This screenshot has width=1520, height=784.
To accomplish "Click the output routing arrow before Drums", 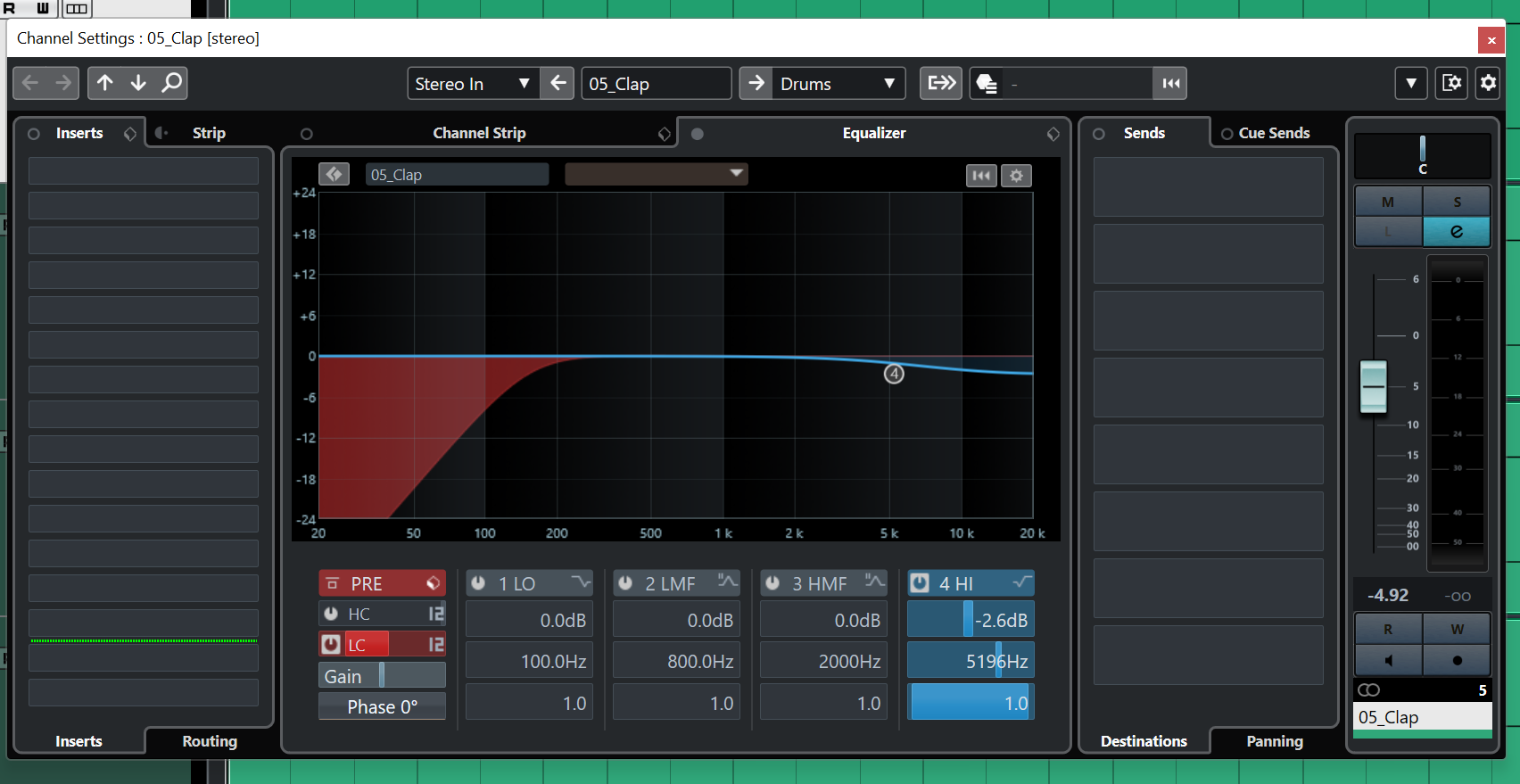I will 756,83.
